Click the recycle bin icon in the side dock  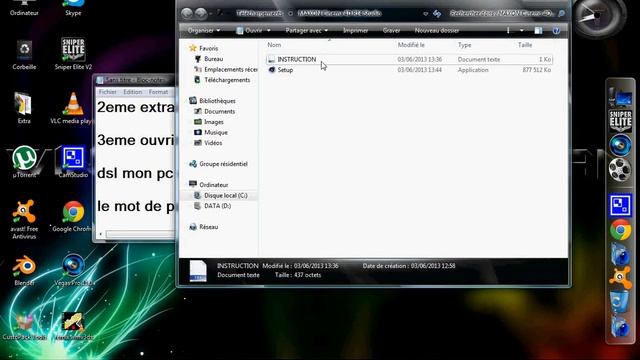click(620, 302)
